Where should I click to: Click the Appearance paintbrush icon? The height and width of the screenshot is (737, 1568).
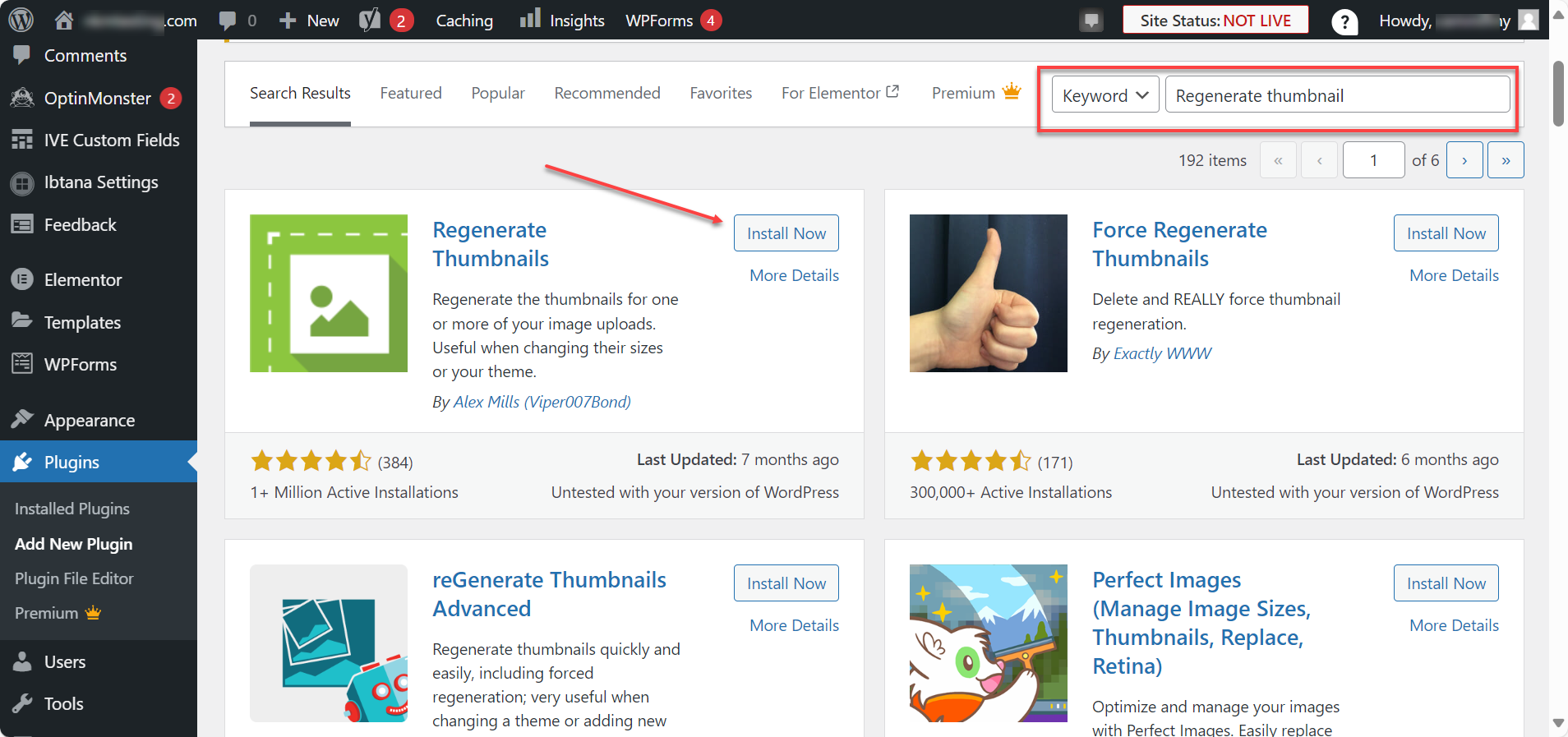22,419
